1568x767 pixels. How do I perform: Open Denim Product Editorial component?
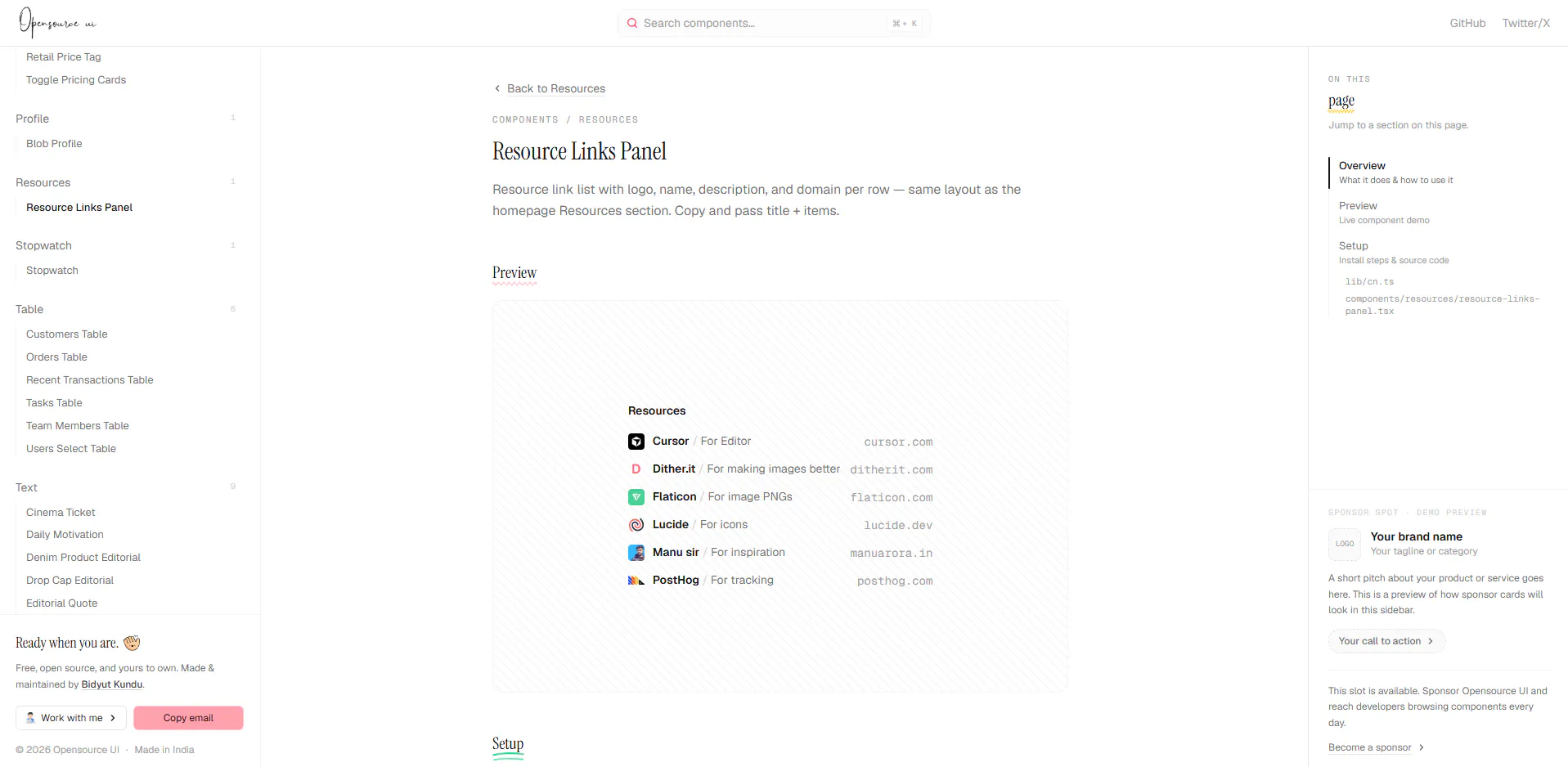[83, 557]
